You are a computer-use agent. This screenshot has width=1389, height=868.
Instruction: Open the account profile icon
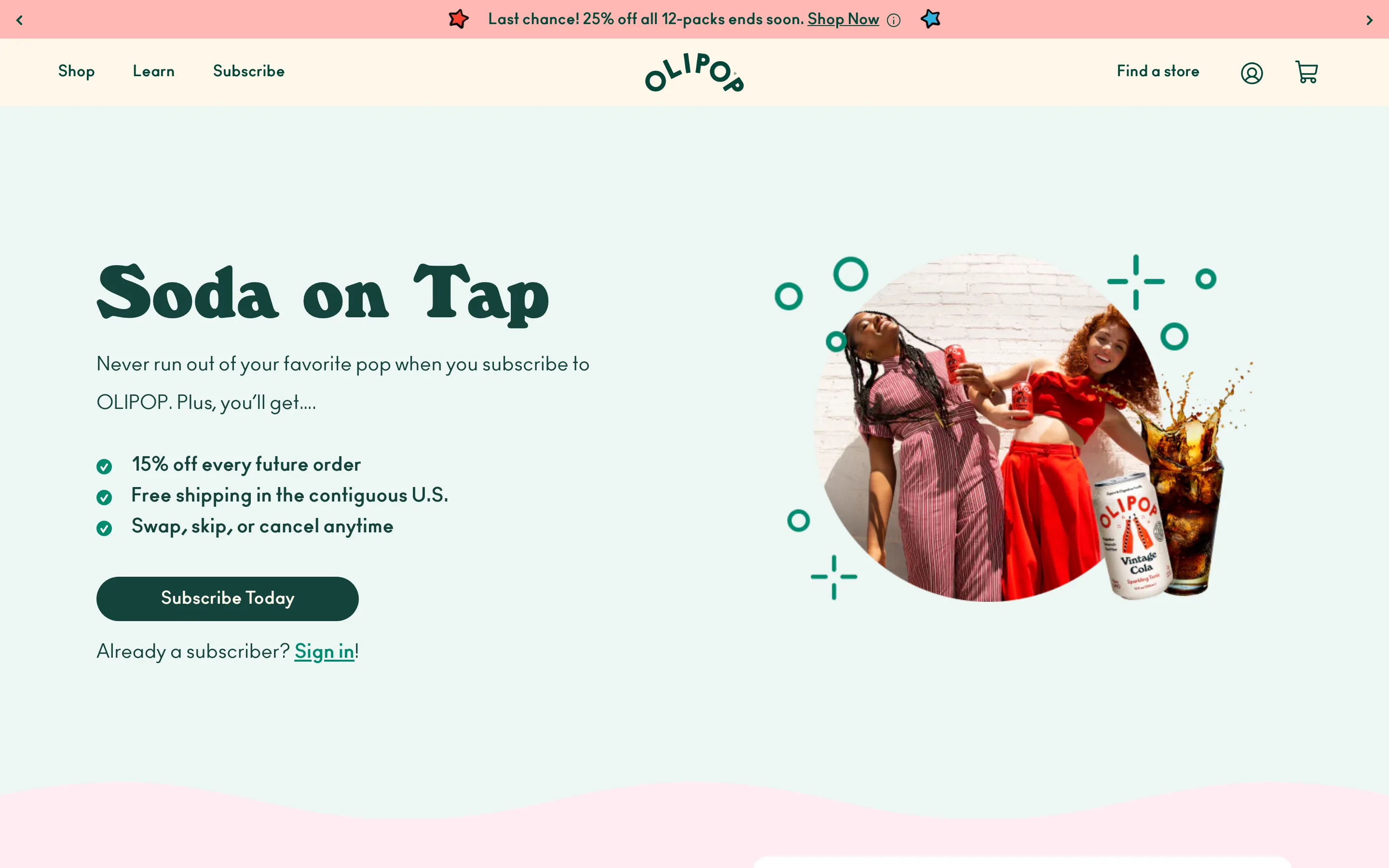(1251, 73)
